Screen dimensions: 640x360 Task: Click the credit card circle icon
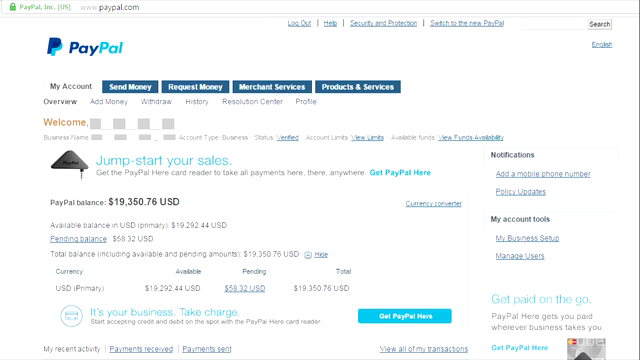click(71, 316)
